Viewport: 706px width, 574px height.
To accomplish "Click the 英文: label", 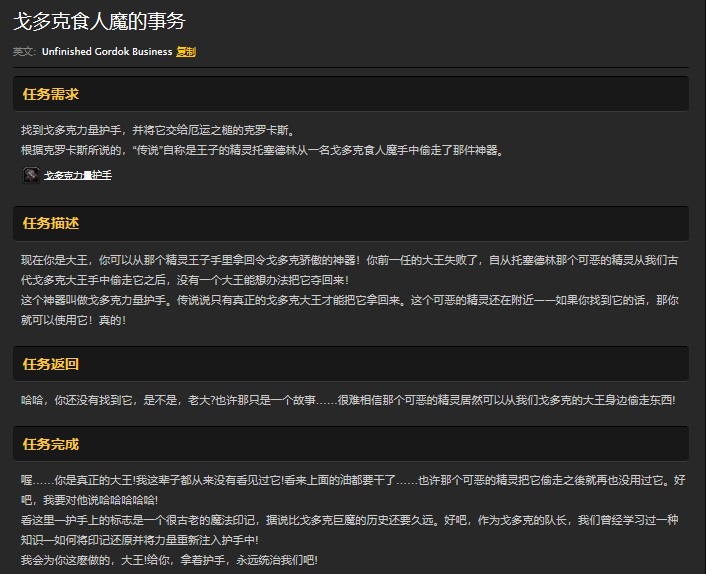I will (x=24, y=52).
